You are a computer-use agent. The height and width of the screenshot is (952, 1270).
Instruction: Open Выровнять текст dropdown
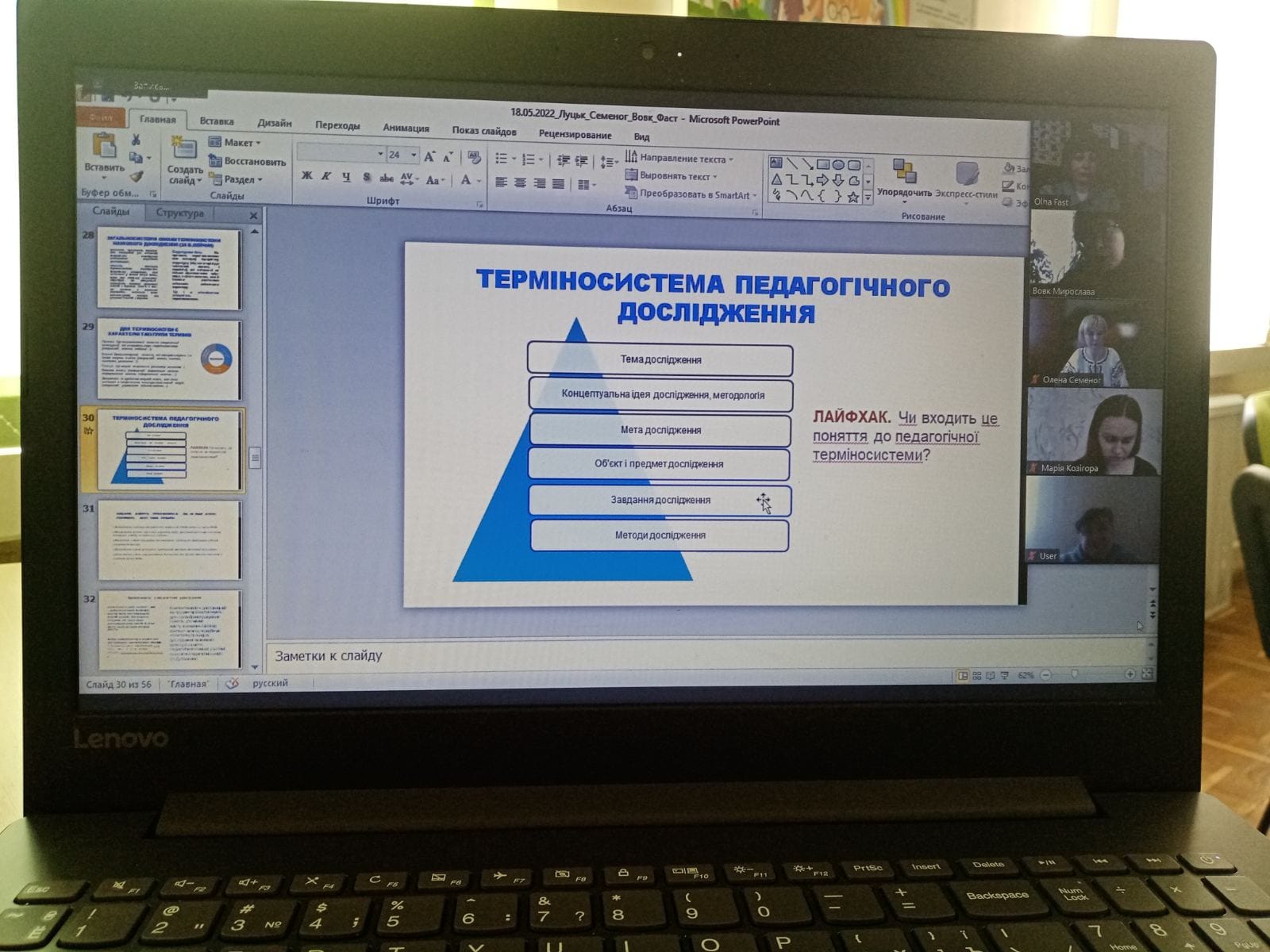(672, 175)
